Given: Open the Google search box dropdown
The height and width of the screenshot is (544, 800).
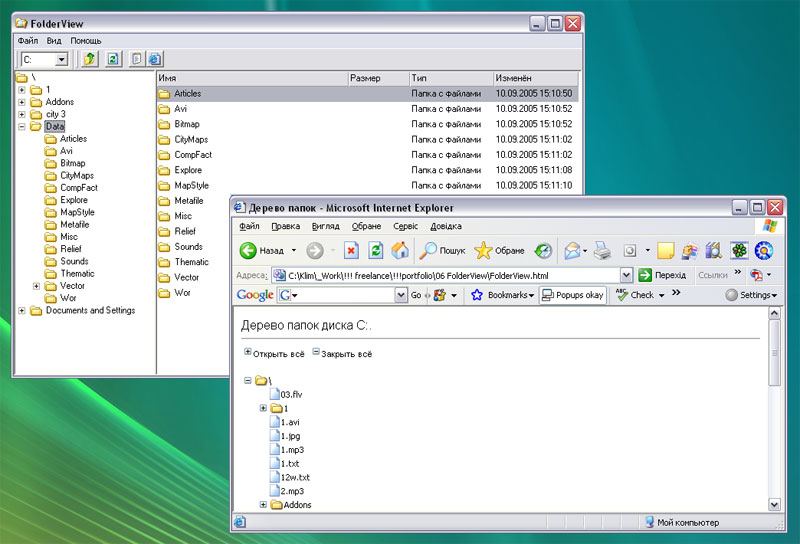Looking at the screenshot, I should tap(401, 295).
